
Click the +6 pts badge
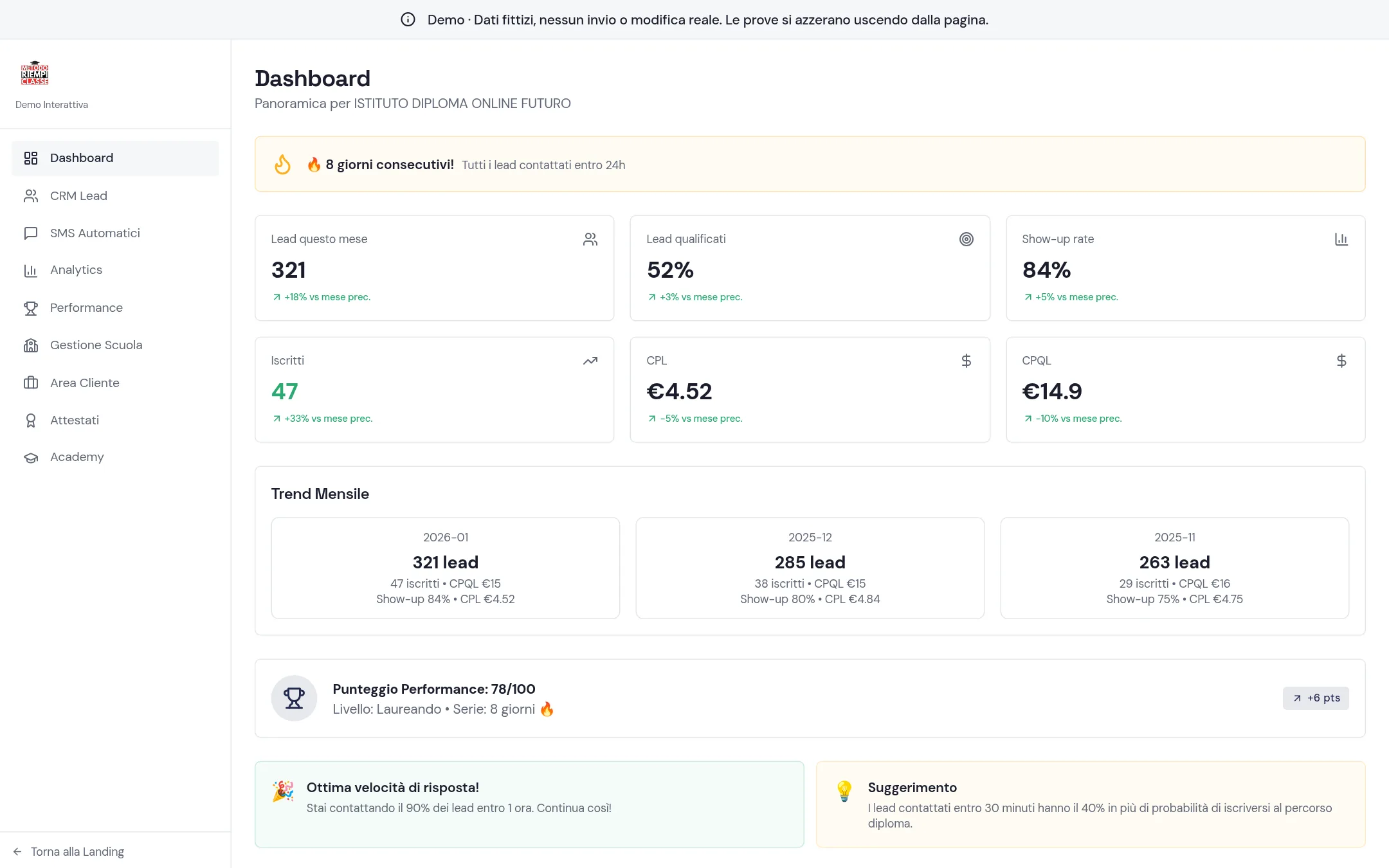click(x=1316, y=698)
